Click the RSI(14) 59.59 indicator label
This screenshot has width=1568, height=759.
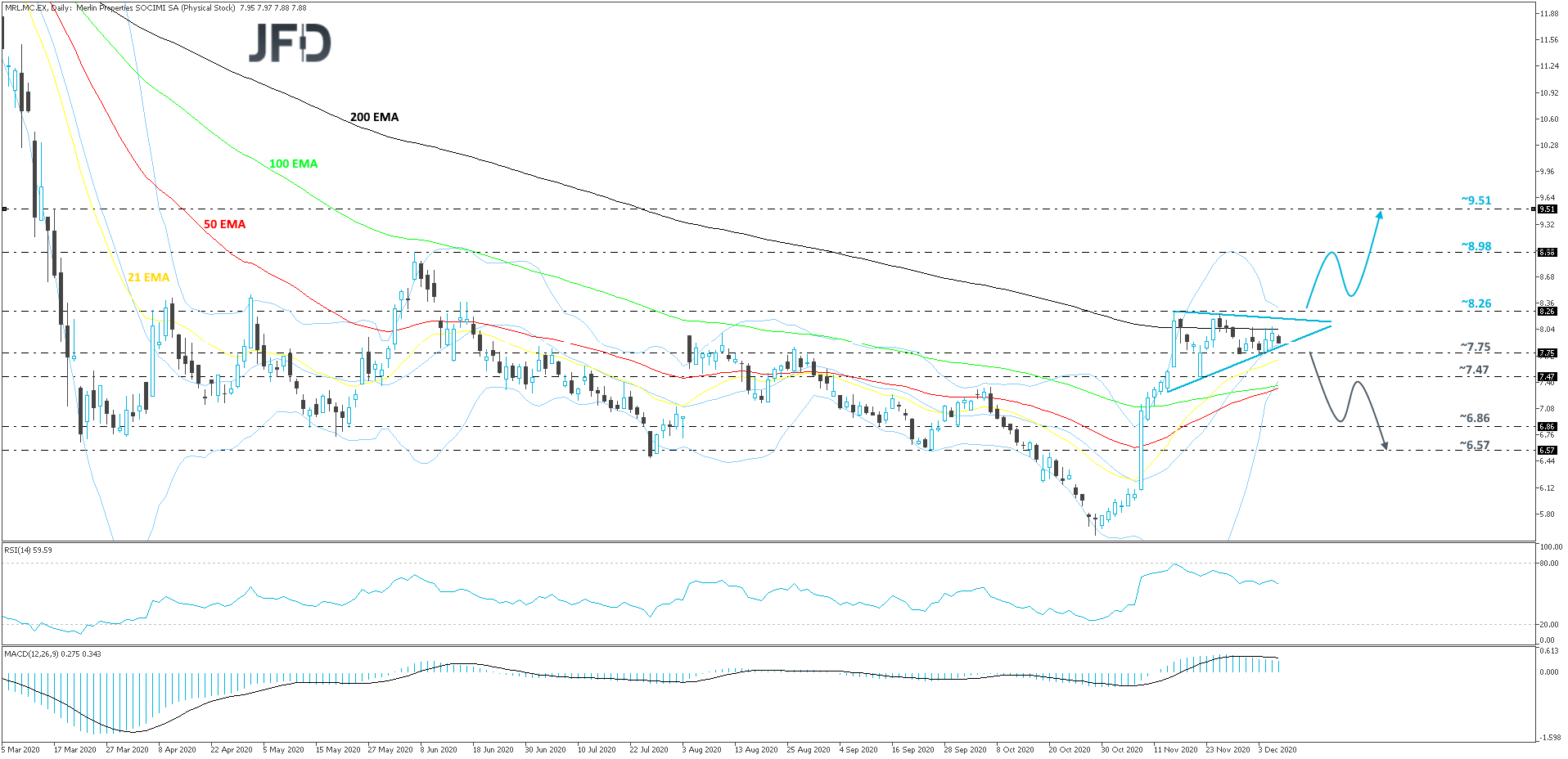point(27,550)
